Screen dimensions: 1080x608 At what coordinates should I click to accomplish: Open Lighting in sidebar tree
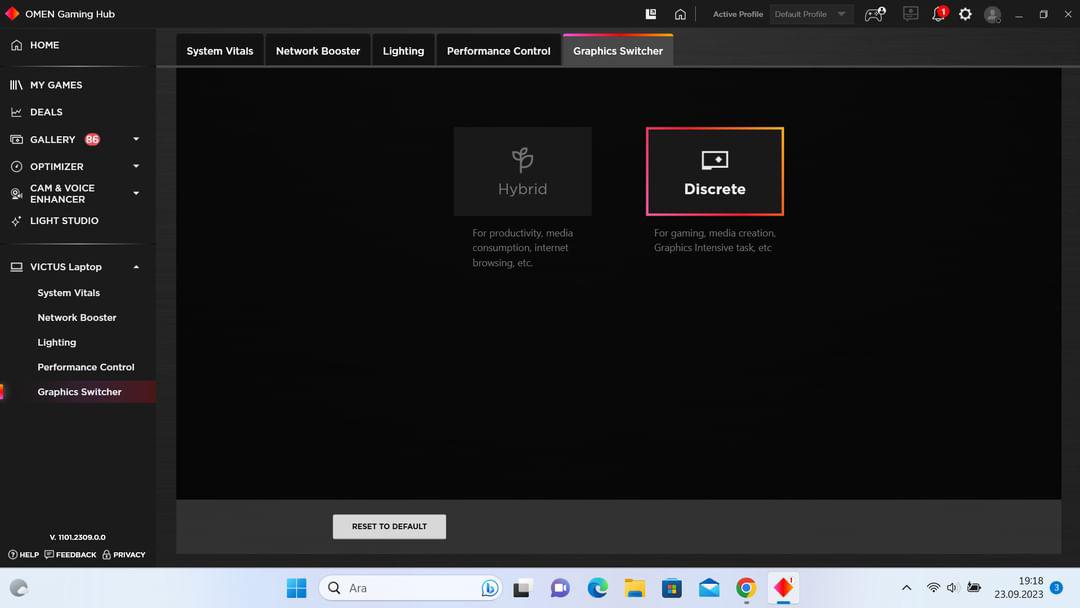(56, 342)
